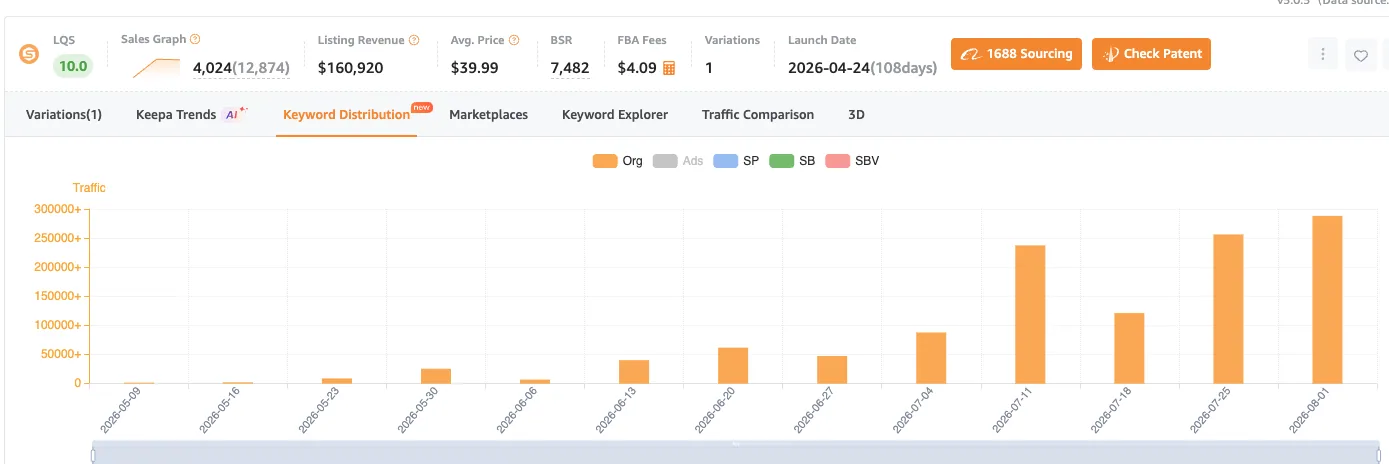
Task: Click the FBA Fees value $4.09
Action: pyautogui.click(x=637, y=68)
